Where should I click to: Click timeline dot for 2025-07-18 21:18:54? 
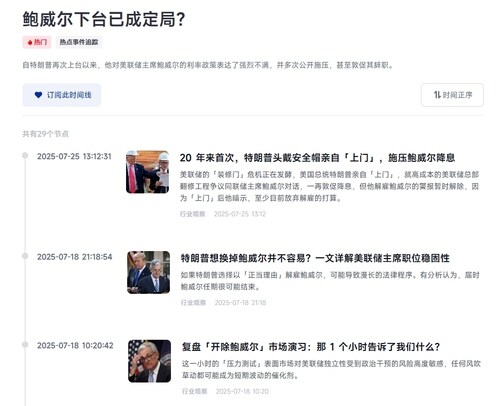click(25, 256)
